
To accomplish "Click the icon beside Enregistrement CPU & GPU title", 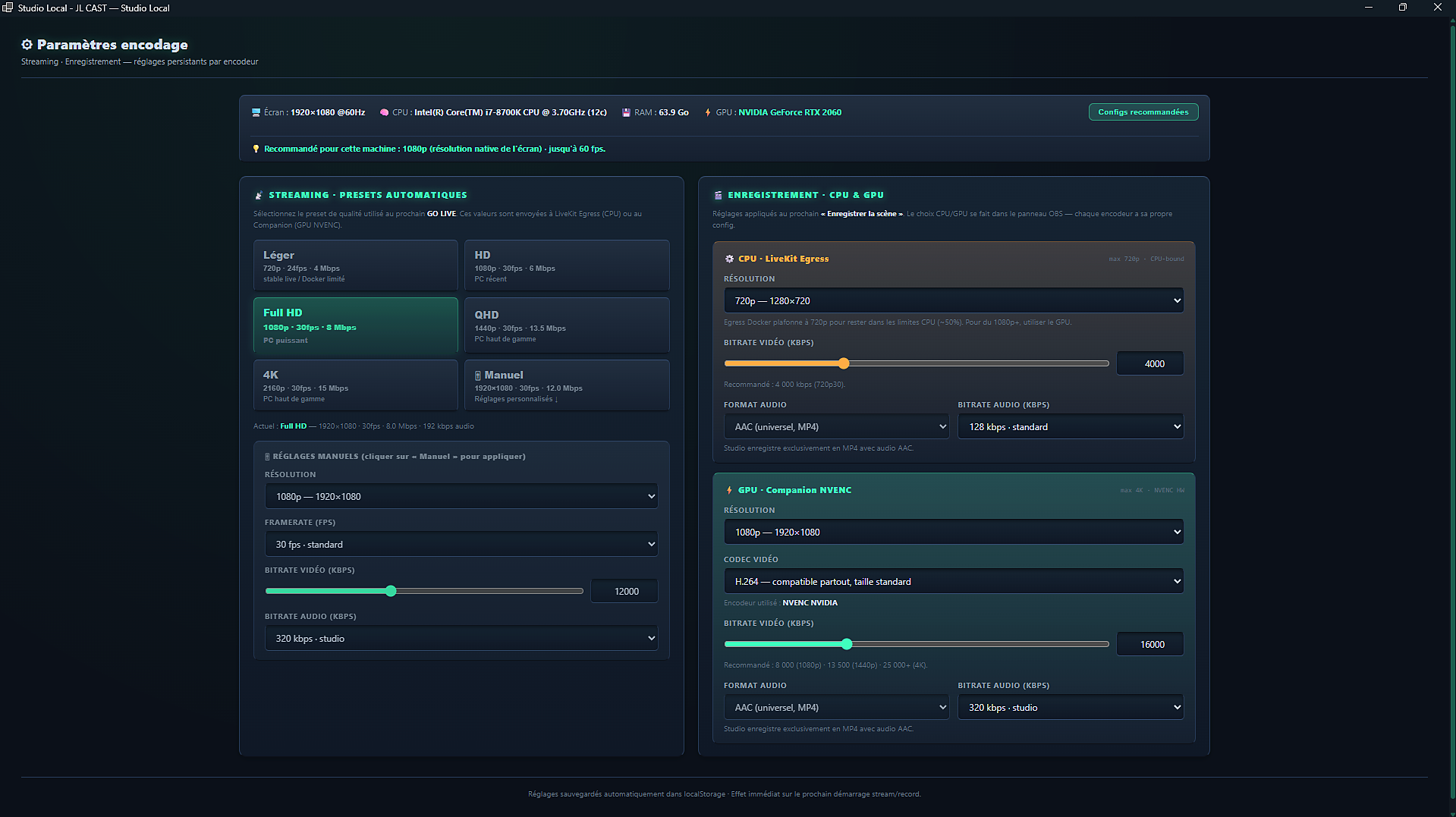I will [x=718, y=195].
